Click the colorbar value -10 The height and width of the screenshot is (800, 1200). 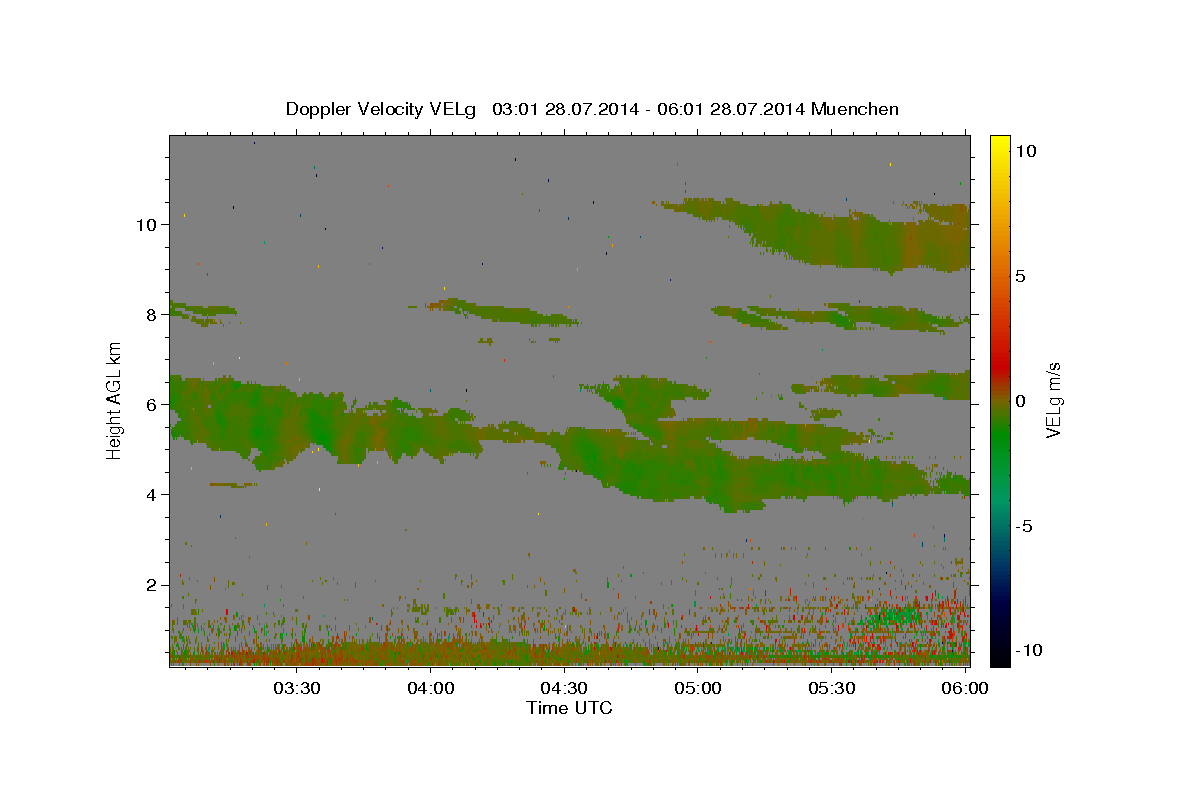pyautogui.click(x=1027, y=650)
